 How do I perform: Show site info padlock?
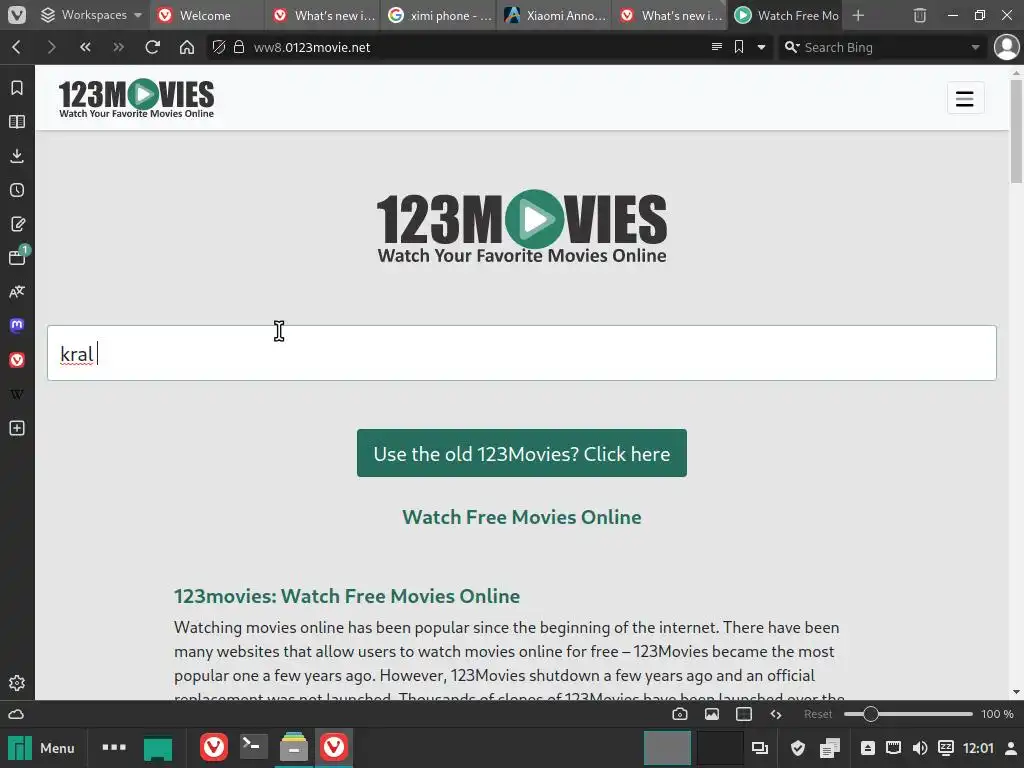point(239,47)
